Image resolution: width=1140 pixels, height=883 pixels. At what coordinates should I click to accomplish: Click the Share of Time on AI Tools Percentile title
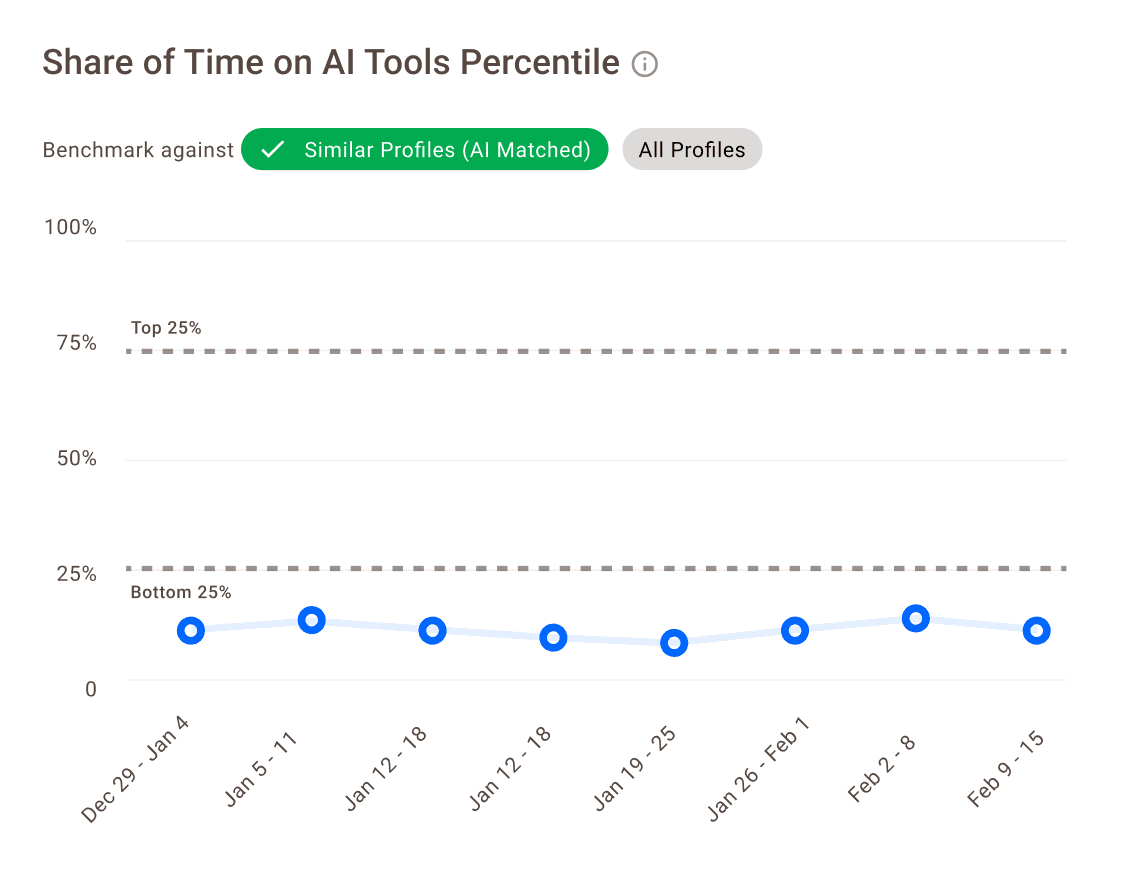coord(331,63)
